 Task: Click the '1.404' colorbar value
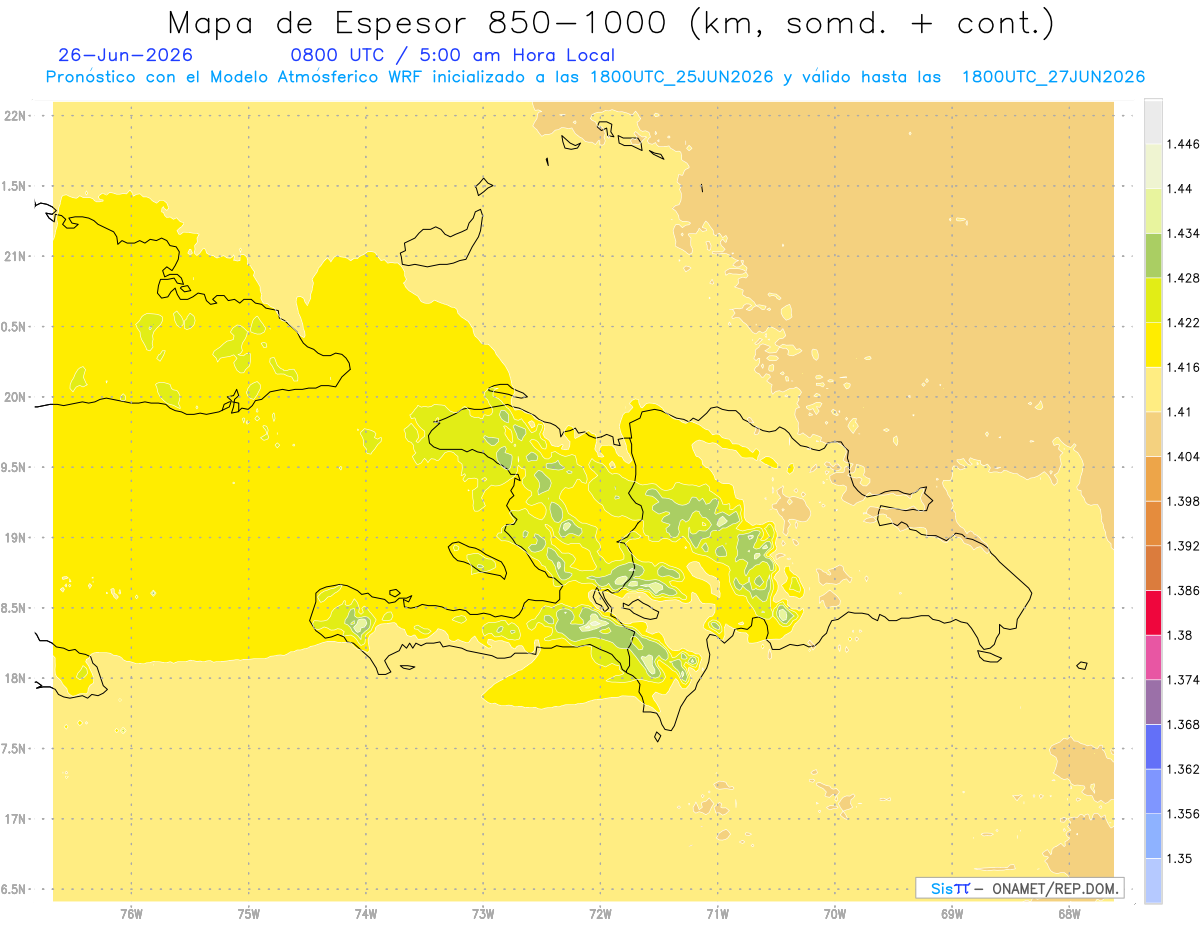pos(1183,457)
